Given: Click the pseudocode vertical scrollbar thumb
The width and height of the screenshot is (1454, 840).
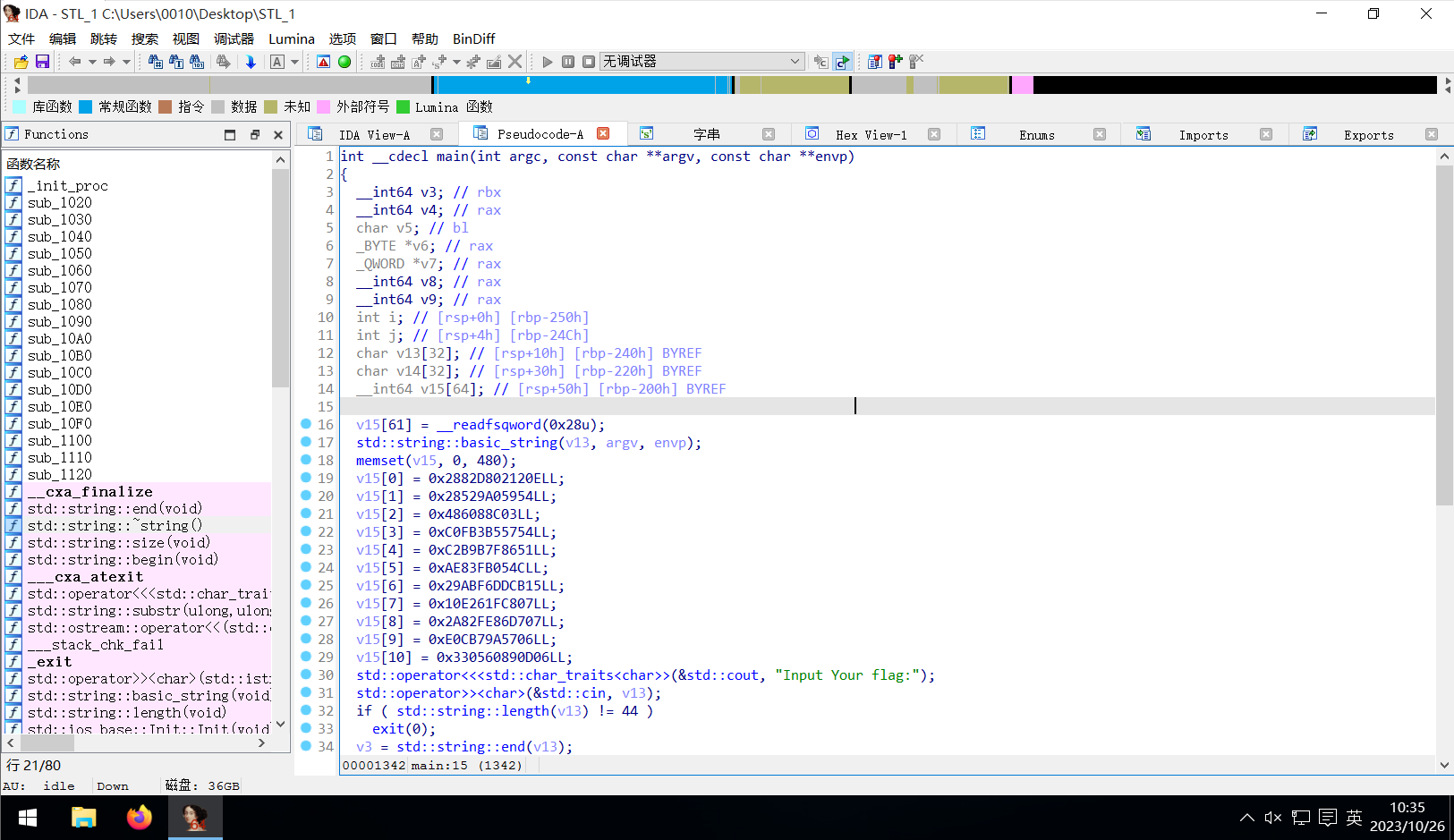Looking at the screenshot, I should (x=1444, y=335).
